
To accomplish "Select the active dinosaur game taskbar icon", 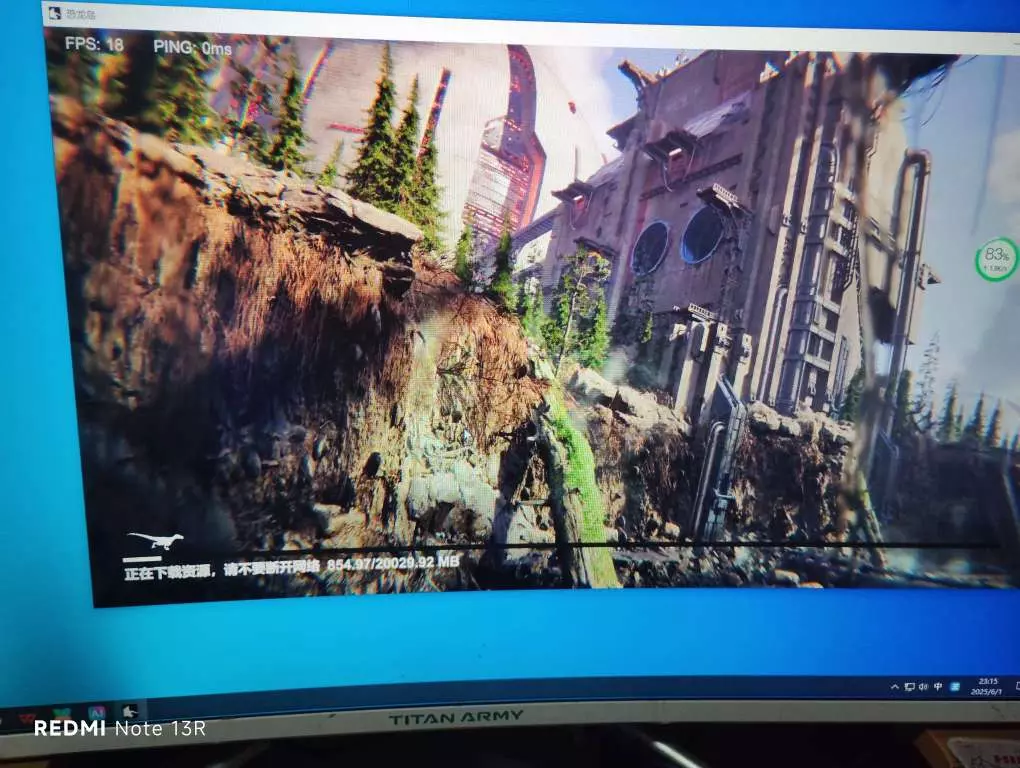I will [129, 711].
